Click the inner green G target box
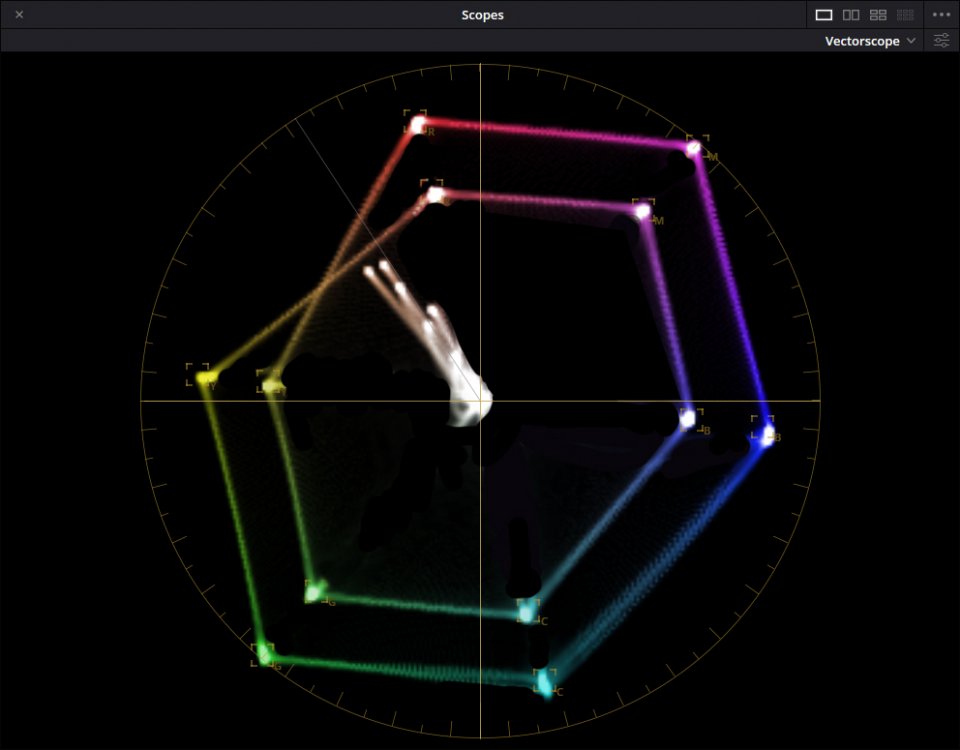960x750 pixels. coord(316,591)
